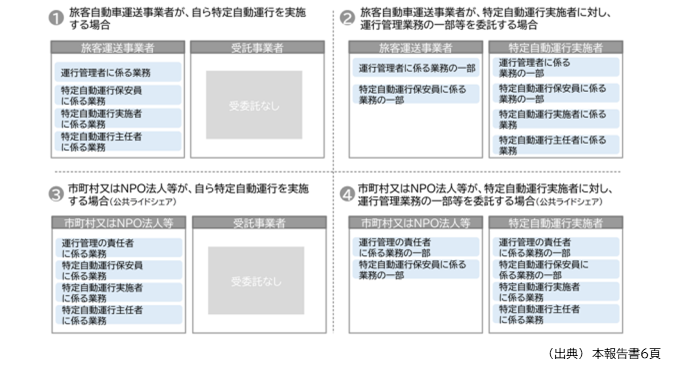Select heading 市町村又はNPO法人等が、特定自動運行実施者に対し… in case 4
Screen dimensions: 680x372
click(x=485, y=195)
